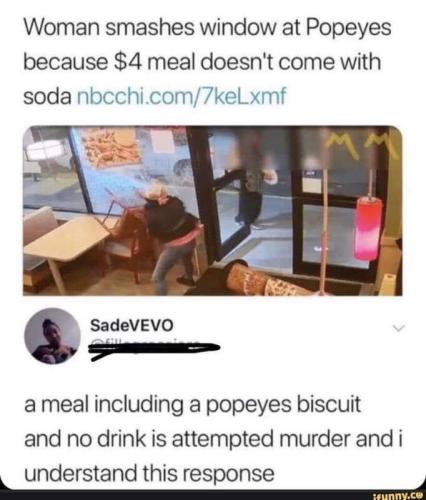The width and height of the screenshot is (426, 500).
Task: Open the SadeVEVO display name profile
Action: click(132, 325)
